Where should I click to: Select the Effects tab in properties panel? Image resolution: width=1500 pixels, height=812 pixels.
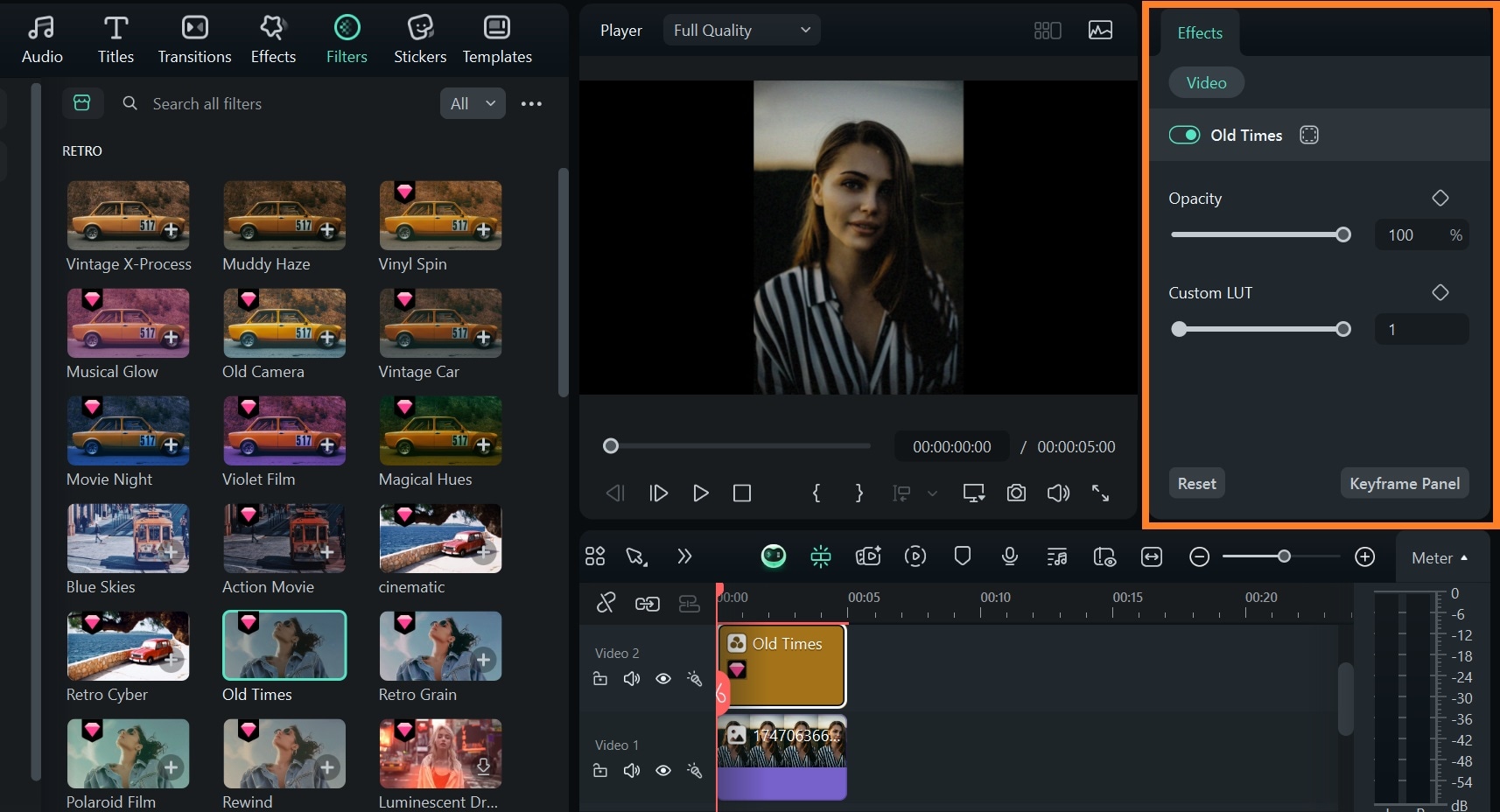click(x=1200, y=33)
